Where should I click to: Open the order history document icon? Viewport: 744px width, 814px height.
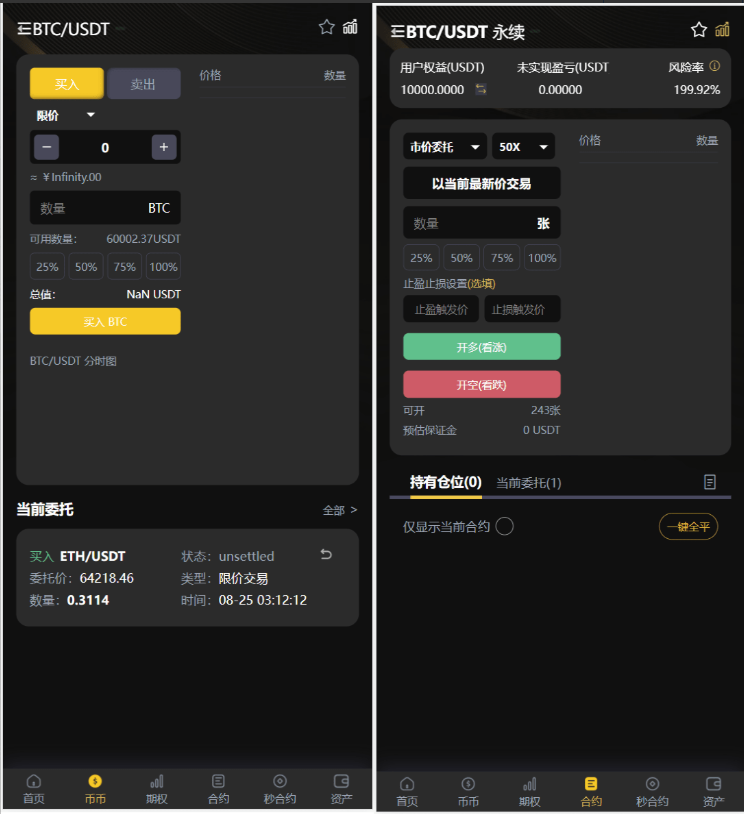710,482
